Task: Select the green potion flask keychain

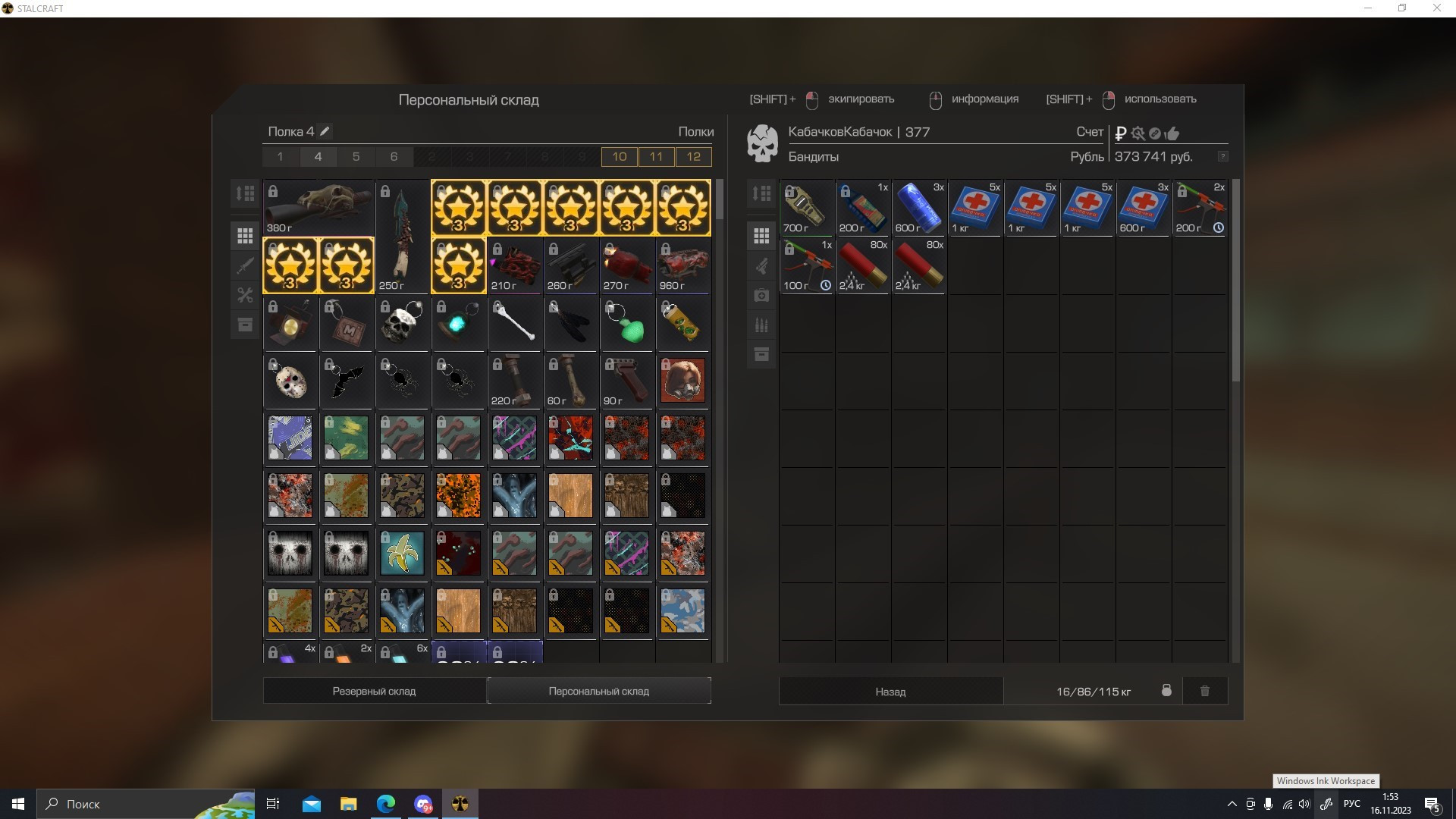Action: pos(627,323)
